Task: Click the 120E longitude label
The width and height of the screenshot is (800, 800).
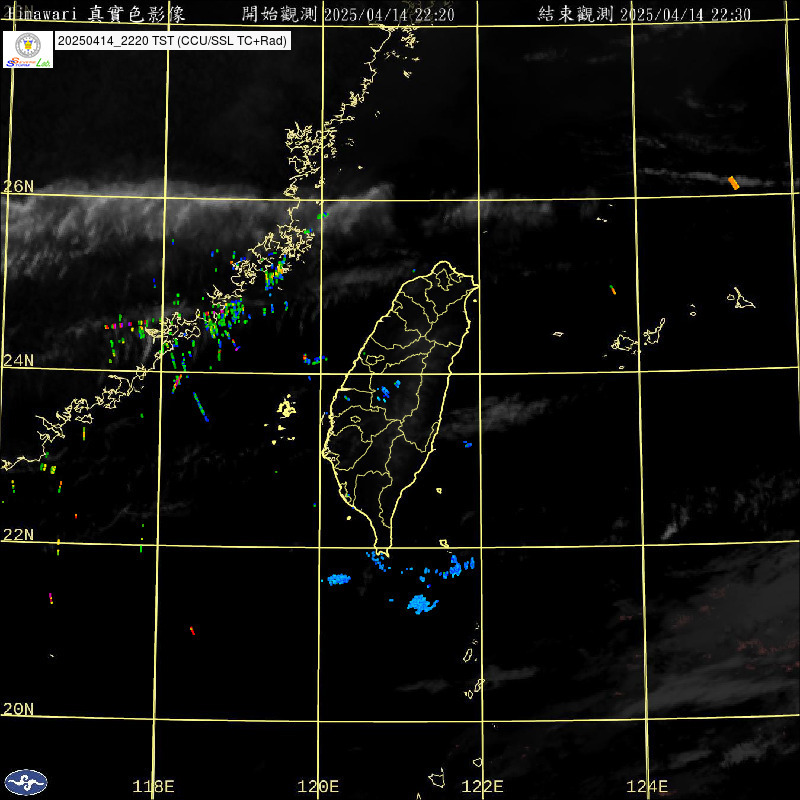Action: 319,786
